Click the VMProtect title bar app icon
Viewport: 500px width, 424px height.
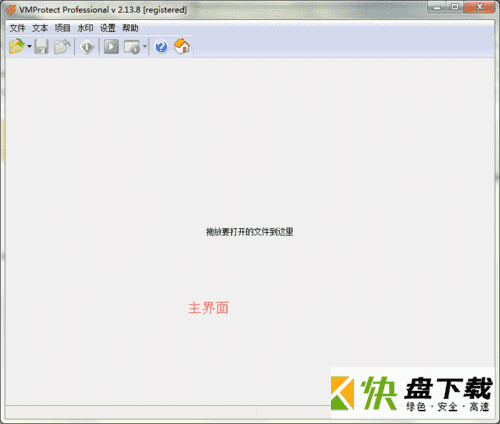pyautogui.click(x=11, y=10)
